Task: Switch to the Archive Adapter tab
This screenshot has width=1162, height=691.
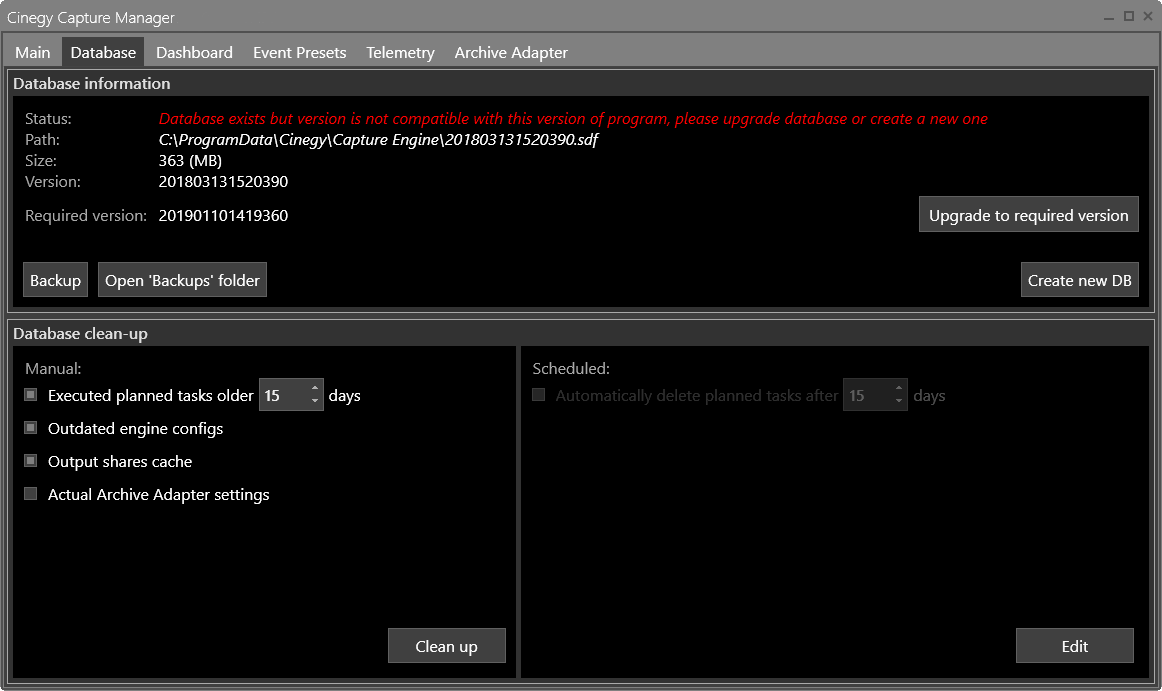Action: (511, 53)
